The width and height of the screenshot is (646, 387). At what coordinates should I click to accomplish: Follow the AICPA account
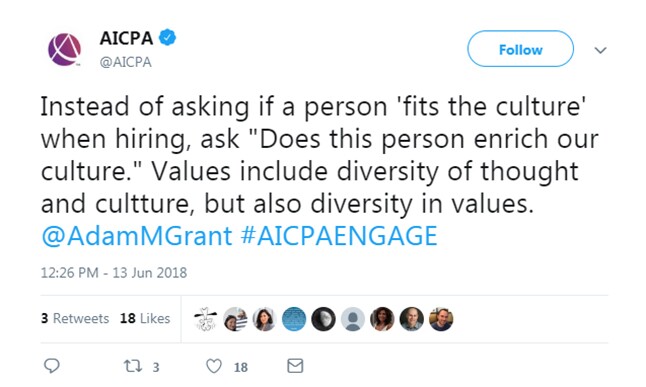click(x=520, y=49)
